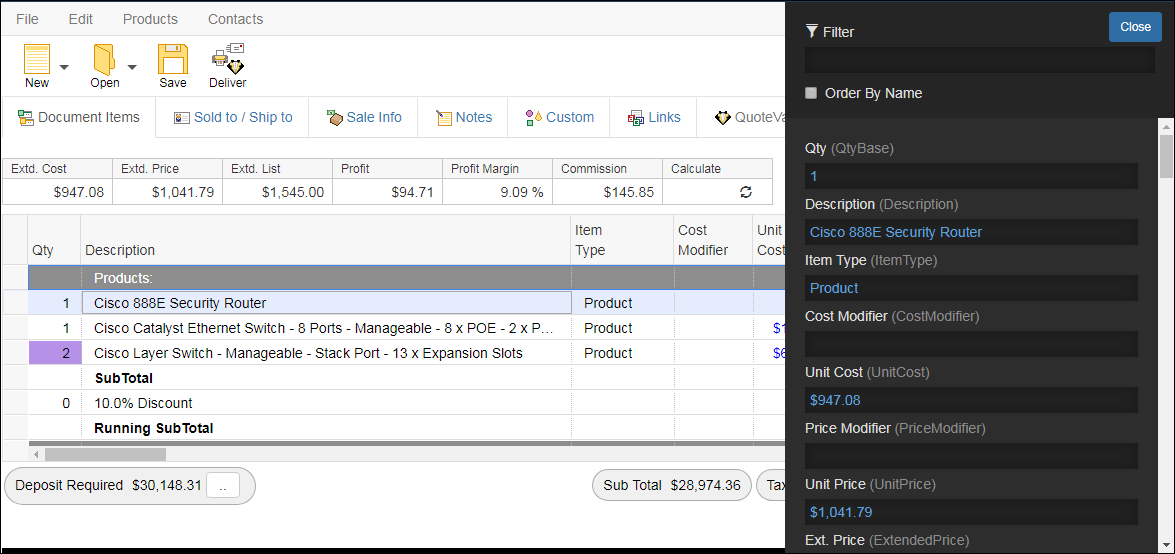1175x554 pixels.
Task: Click the Cost Modifier column header
Action: point(713,240)
